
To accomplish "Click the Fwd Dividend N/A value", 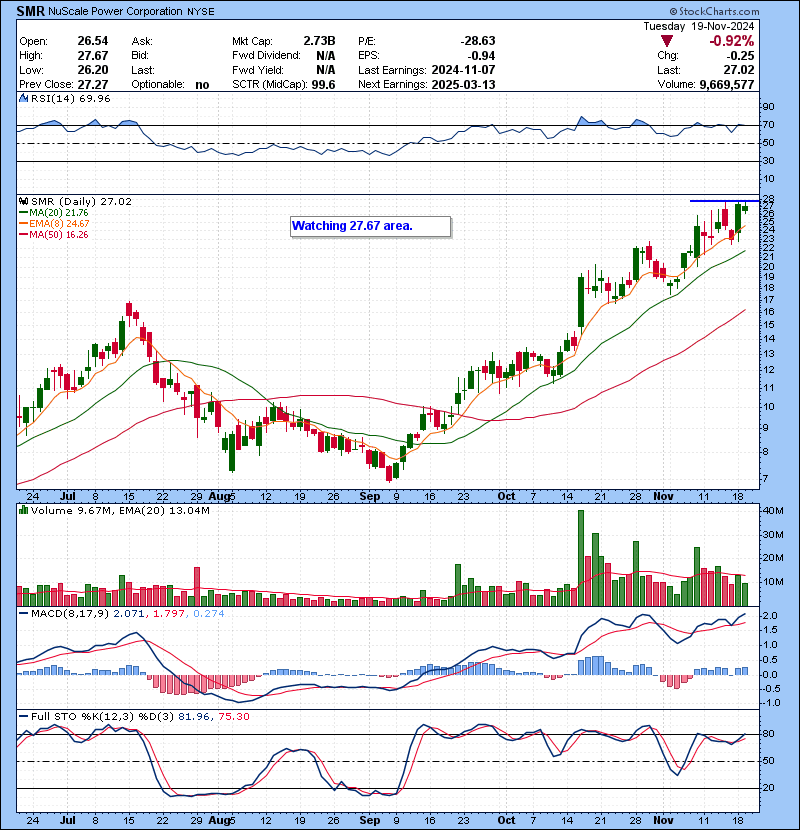I will (x=326, y=56).
